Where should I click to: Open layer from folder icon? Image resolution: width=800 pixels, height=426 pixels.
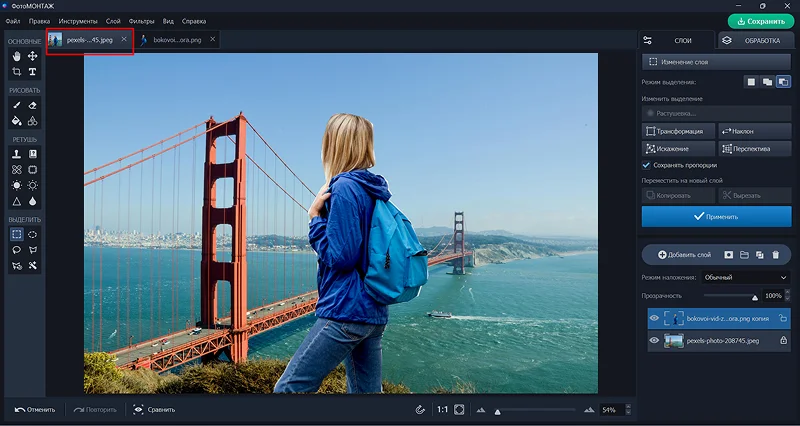coord(744,255)
